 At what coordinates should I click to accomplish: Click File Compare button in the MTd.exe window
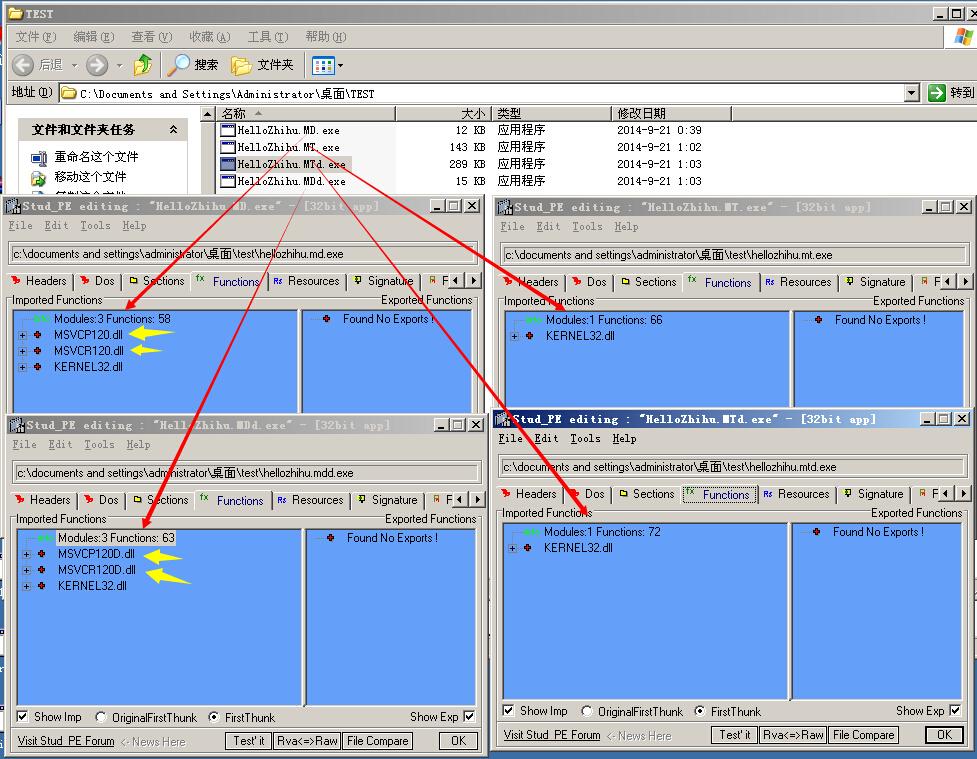pyautogui.click(x=864, y=735)
